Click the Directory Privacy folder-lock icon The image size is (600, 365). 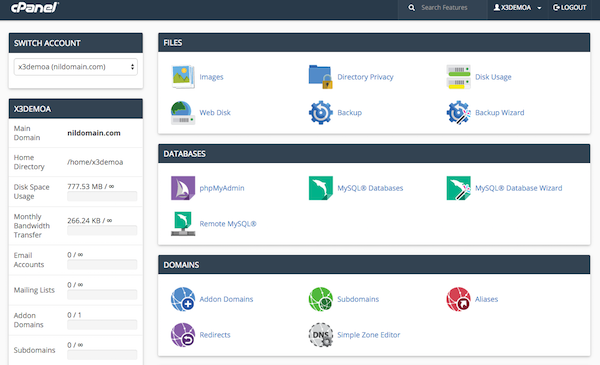tap(321, 77)
